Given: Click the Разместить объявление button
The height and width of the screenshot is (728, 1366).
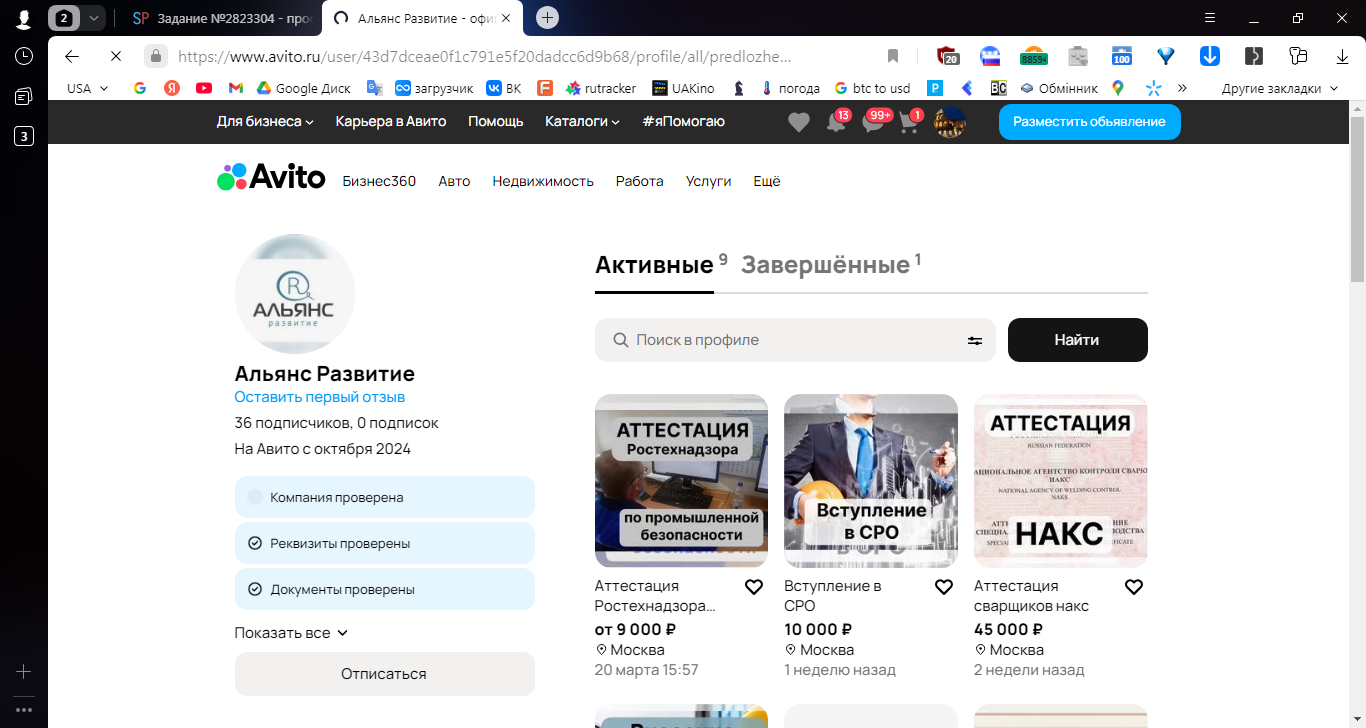Looking at the screenshot, I should (1089, 122).
